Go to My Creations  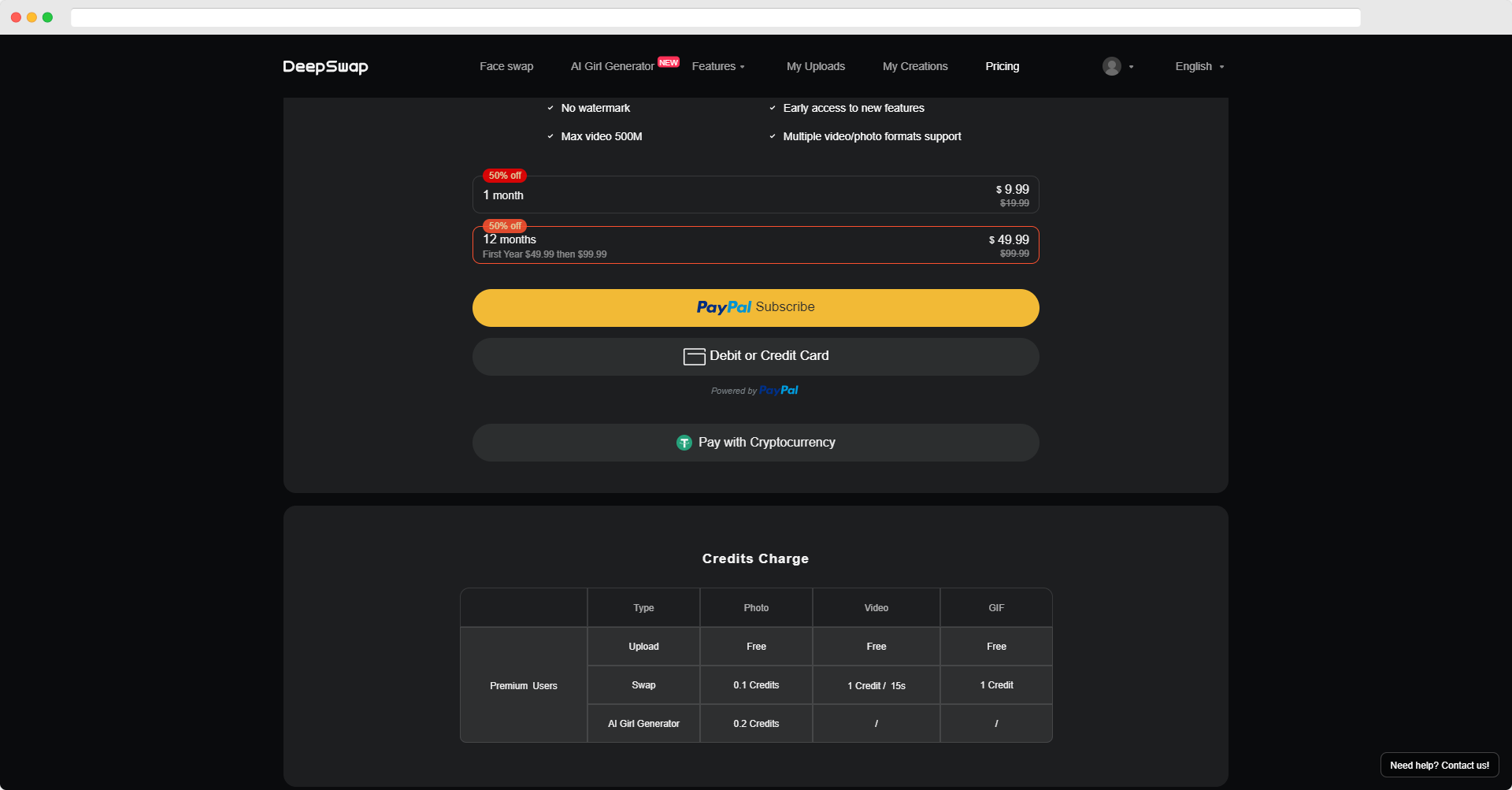[914, 66]
